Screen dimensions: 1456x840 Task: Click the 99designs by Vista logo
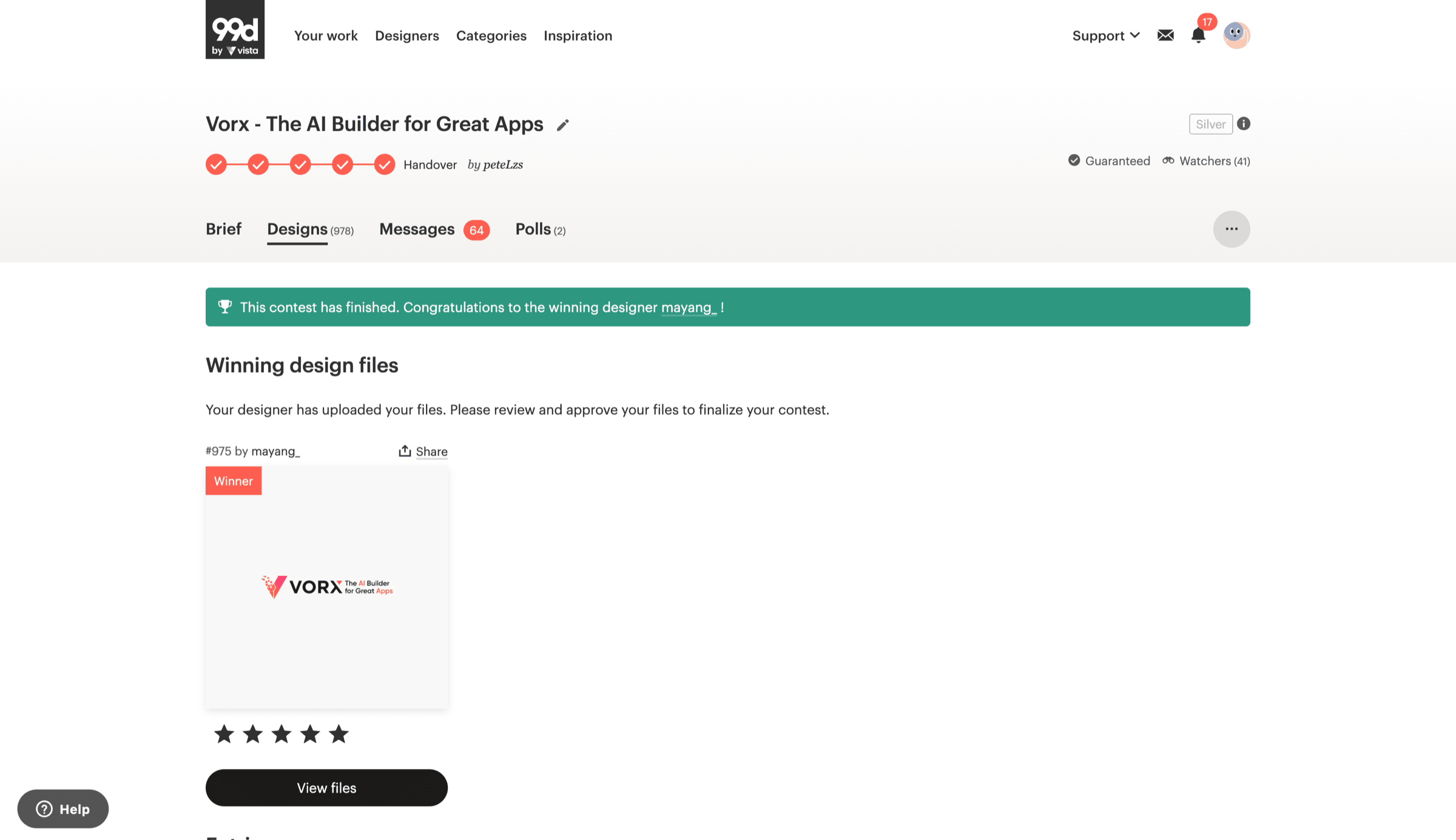tap(235, 29)
